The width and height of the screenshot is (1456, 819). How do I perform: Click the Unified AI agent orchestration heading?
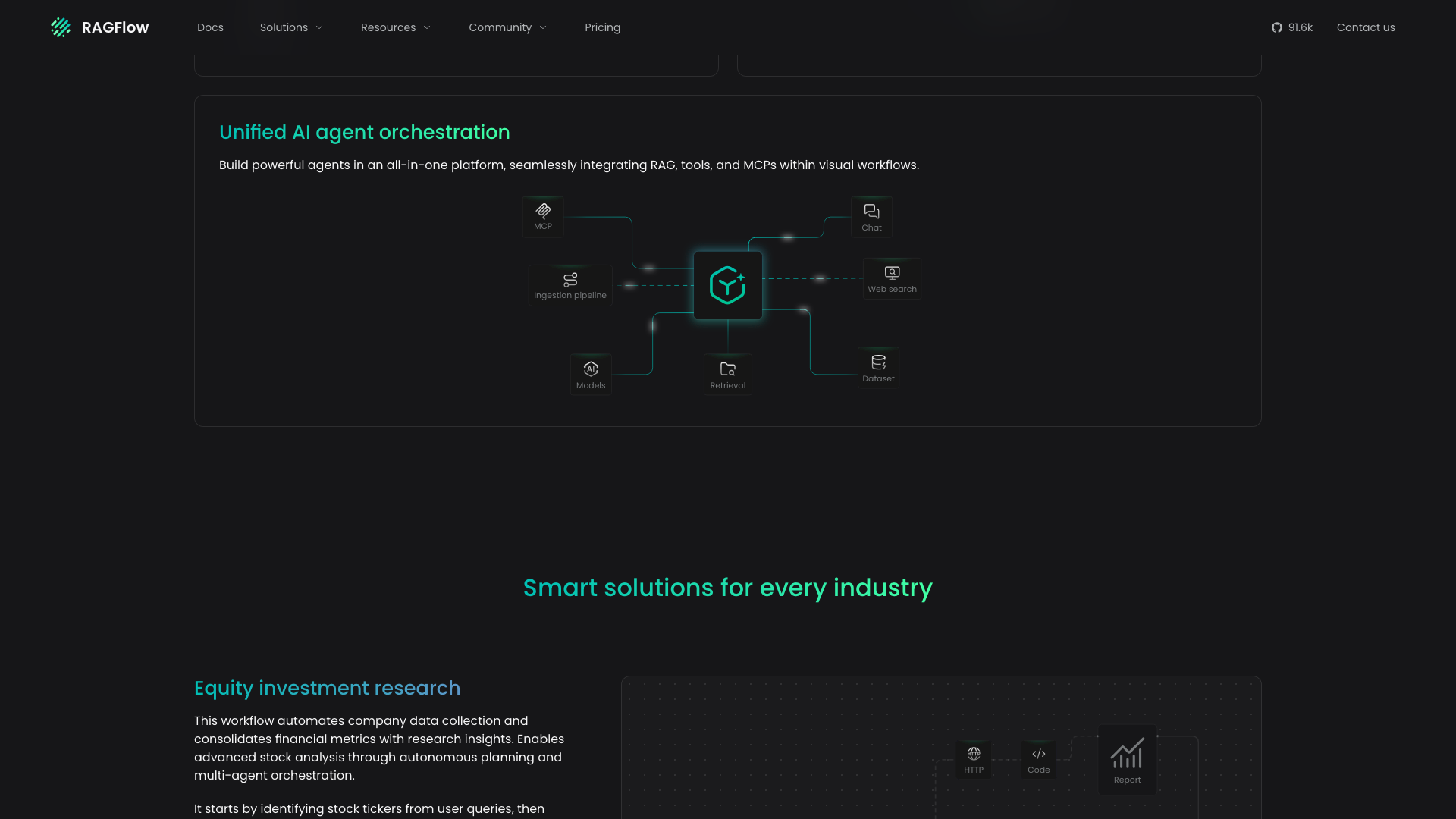pyautogui.click(x=365, y=132)
